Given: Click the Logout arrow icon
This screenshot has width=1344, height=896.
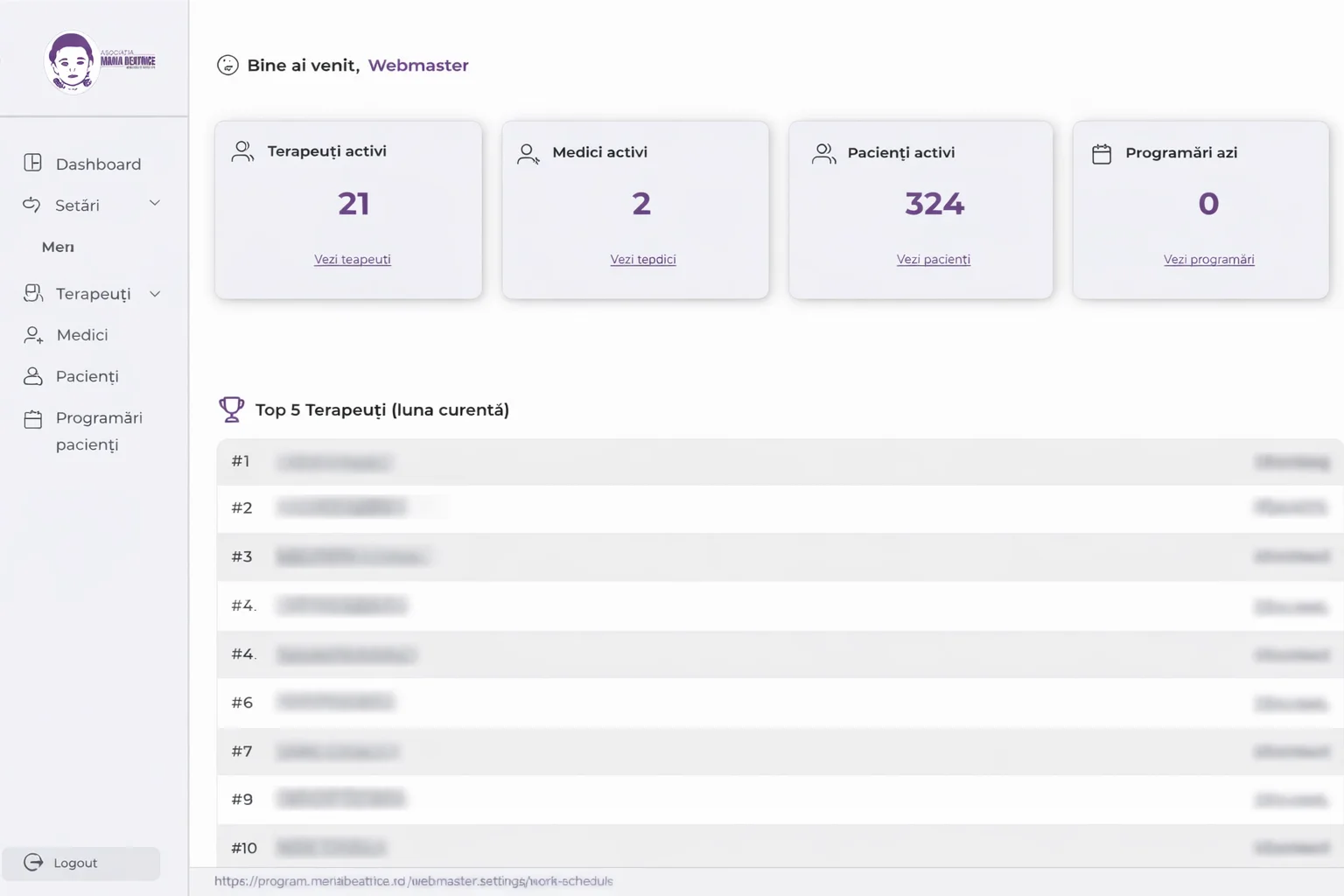Looking at the screenshot, I should point(33,863).
